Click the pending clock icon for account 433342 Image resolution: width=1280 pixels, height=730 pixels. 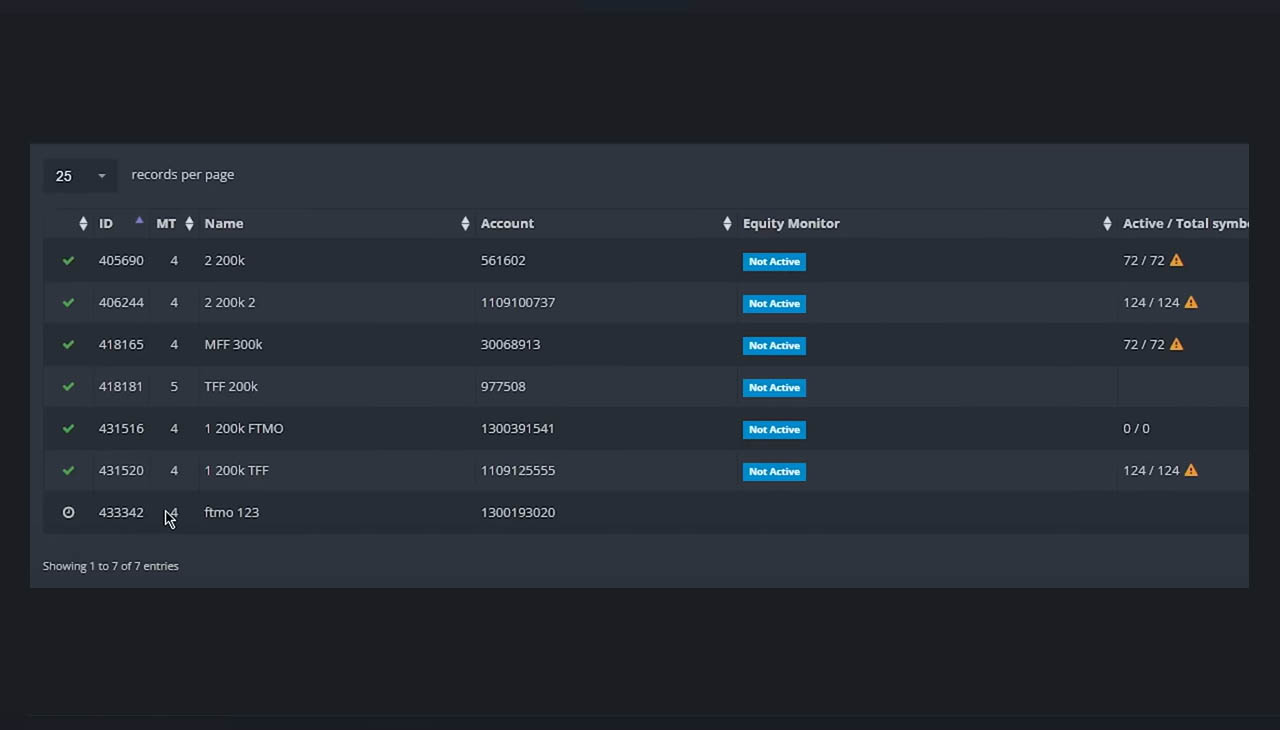pos(68,512)
